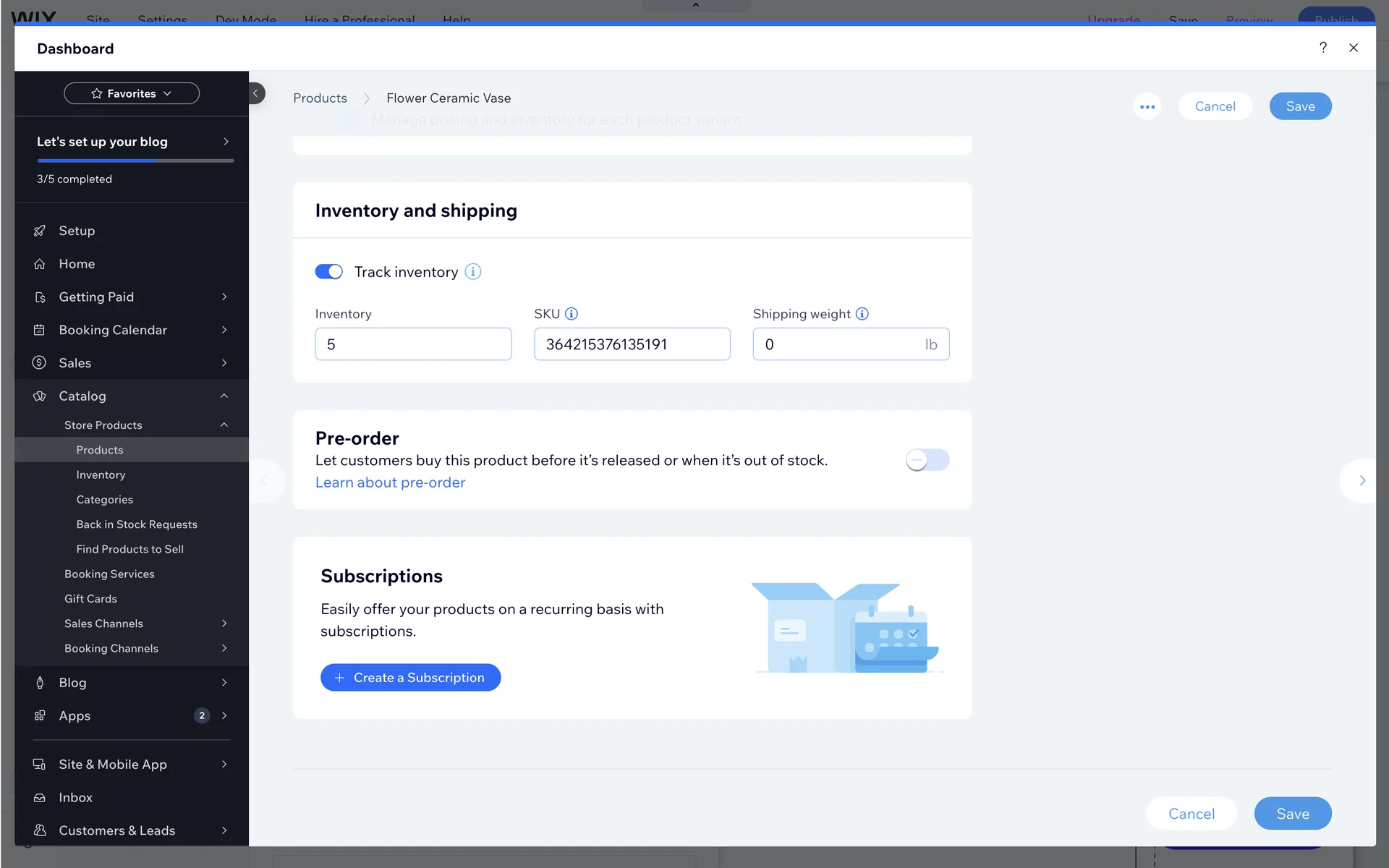Open the Dashboard help question mark

(1322, 48)
